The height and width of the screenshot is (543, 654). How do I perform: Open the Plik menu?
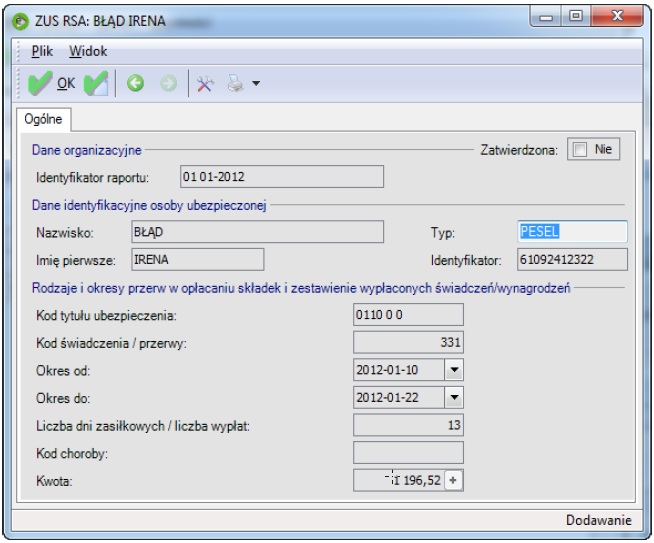(x=42, y=51)
